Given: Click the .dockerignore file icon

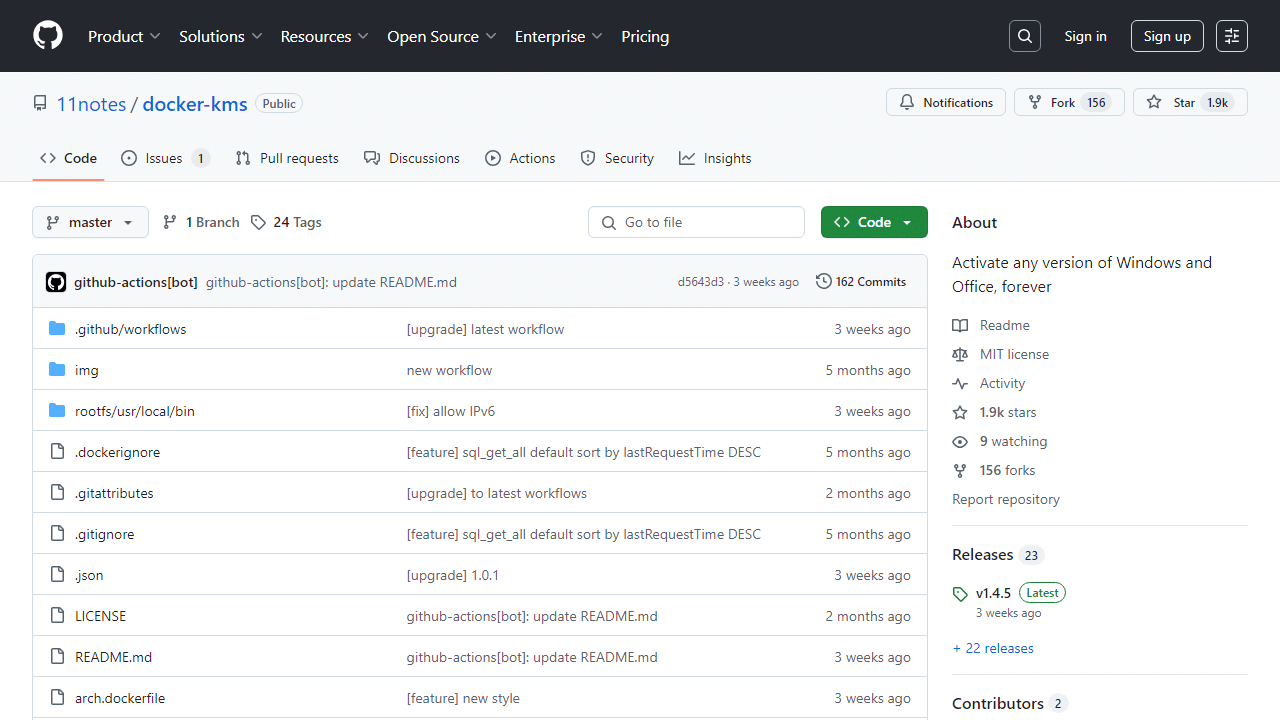Looking at the screenshot, I should (57, 452).
